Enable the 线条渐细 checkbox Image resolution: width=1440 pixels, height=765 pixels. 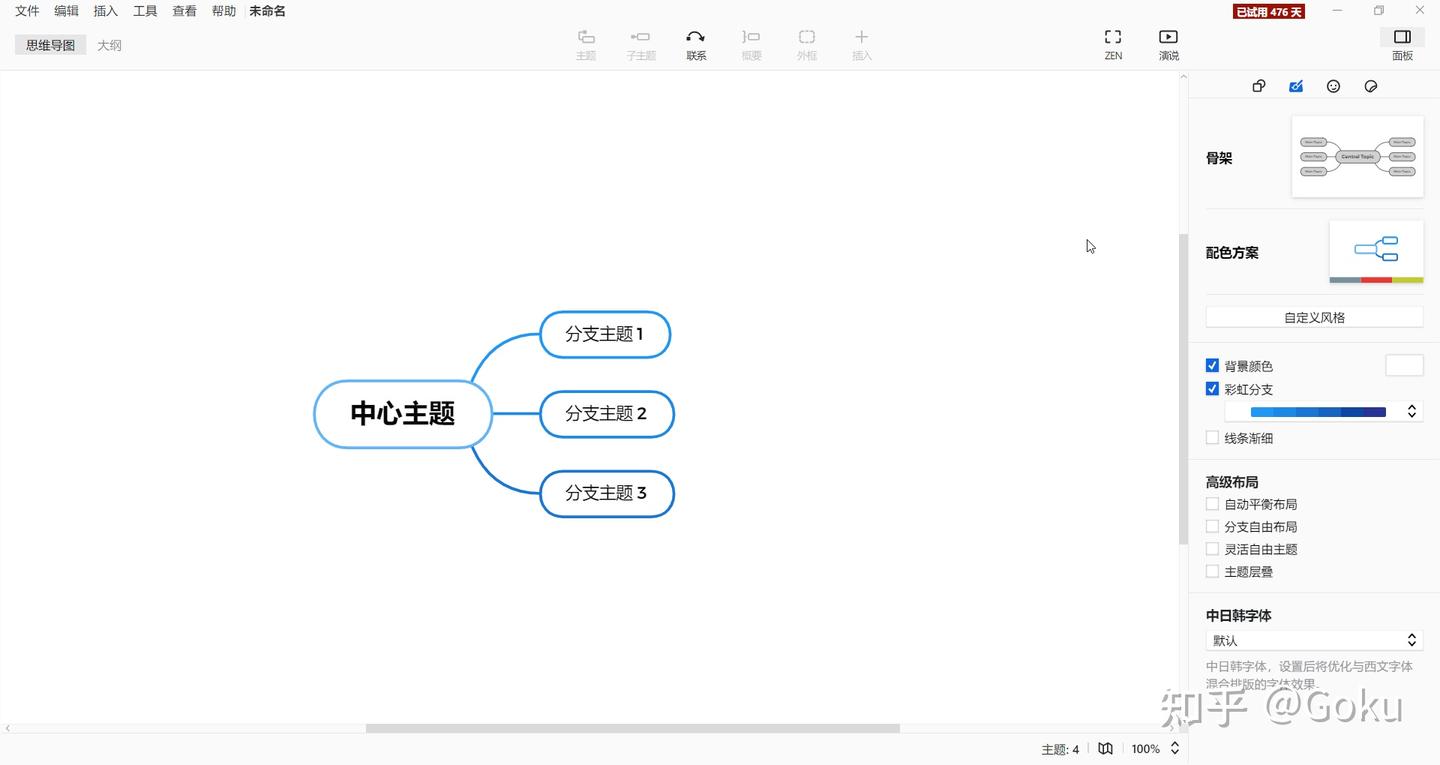click(x=1212, y=438)
